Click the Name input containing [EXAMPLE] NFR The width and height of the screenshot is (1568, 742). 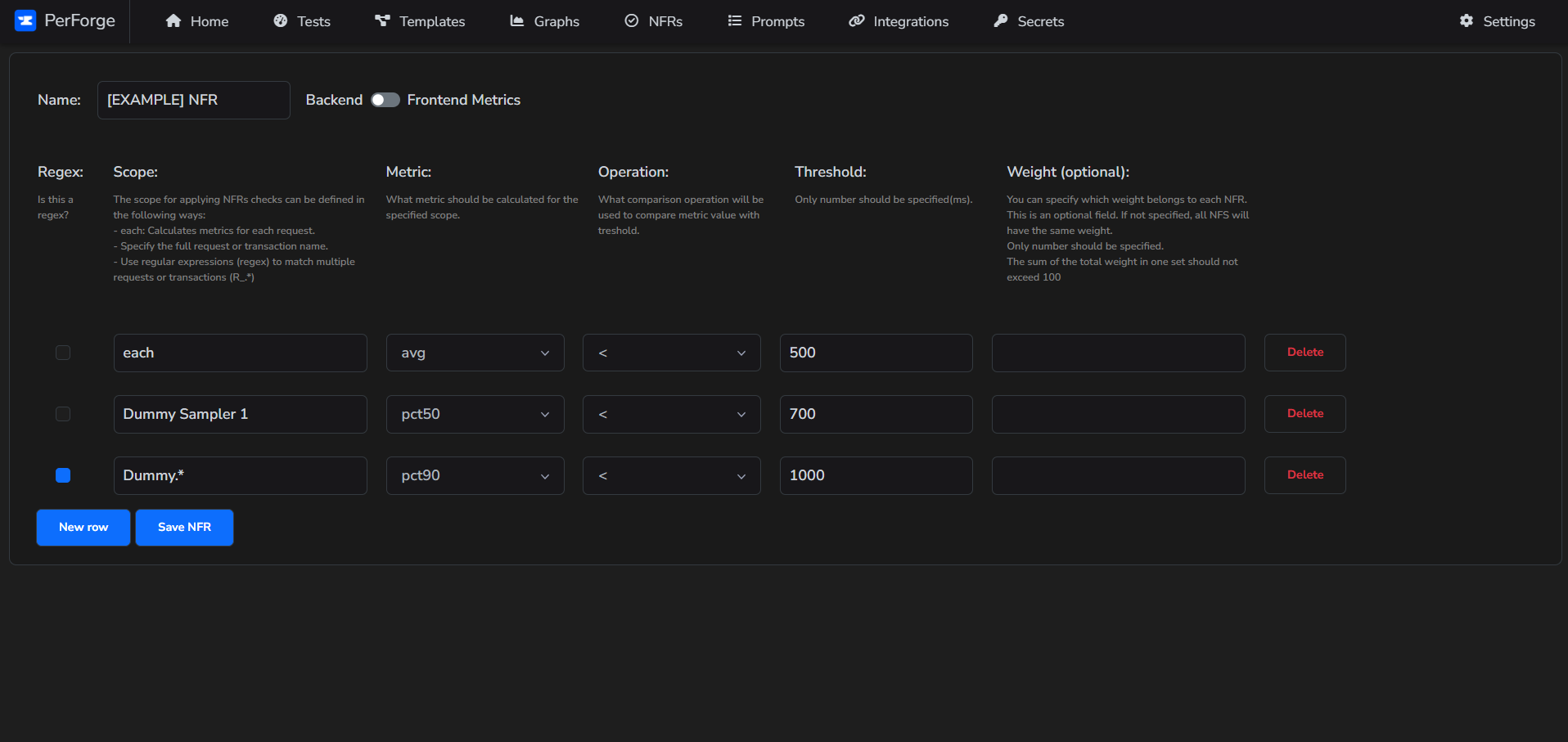tap(193, 100)
